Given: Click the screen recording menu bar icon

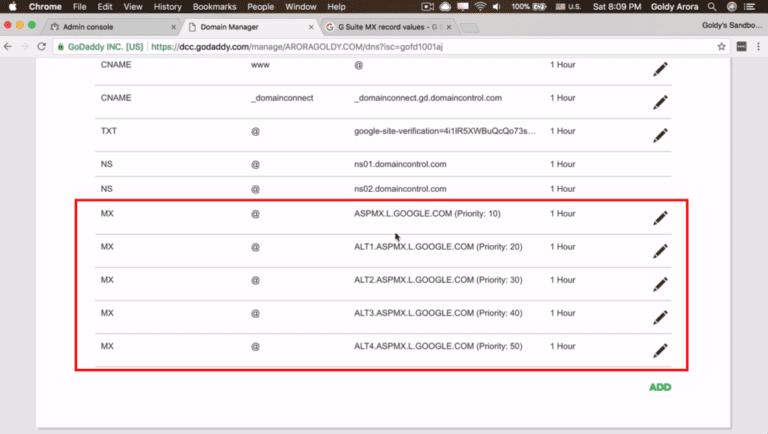Looking at the screenshot, I should (x=428, y=7).
